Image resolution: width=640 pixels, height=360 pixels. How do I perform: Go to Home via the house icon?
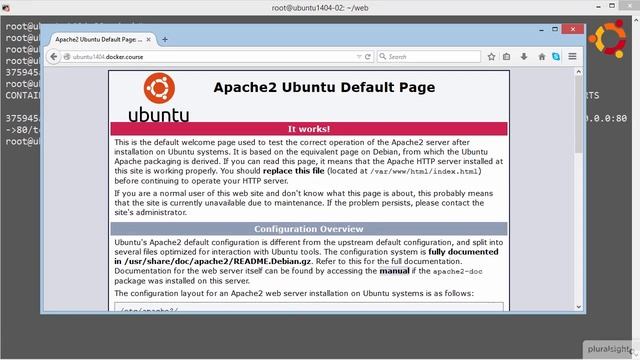(542, 57)
